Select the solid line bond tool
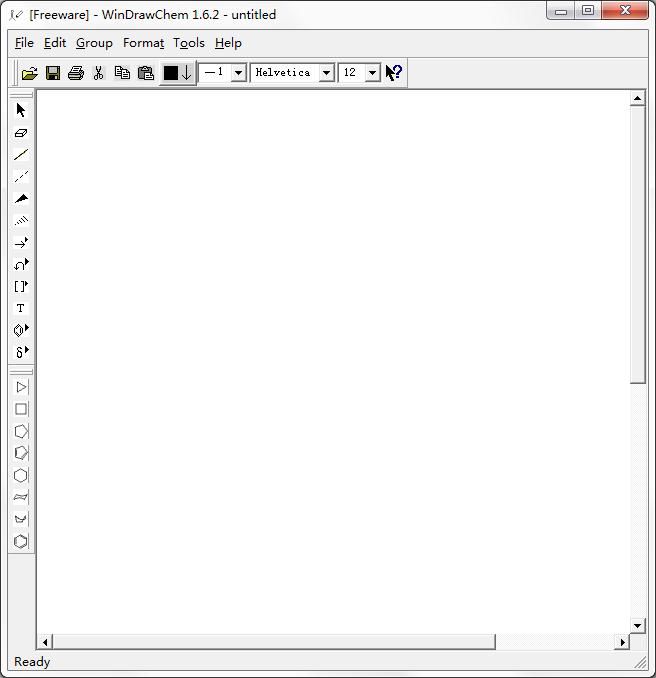The image size is (656, 678). pos(21,155)
